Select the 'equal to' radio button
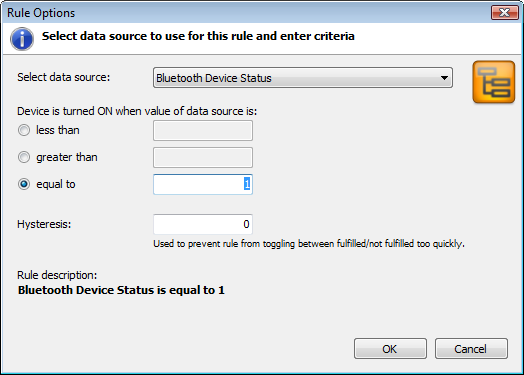Viewport: 524px width, 375px height. point(24,184)
